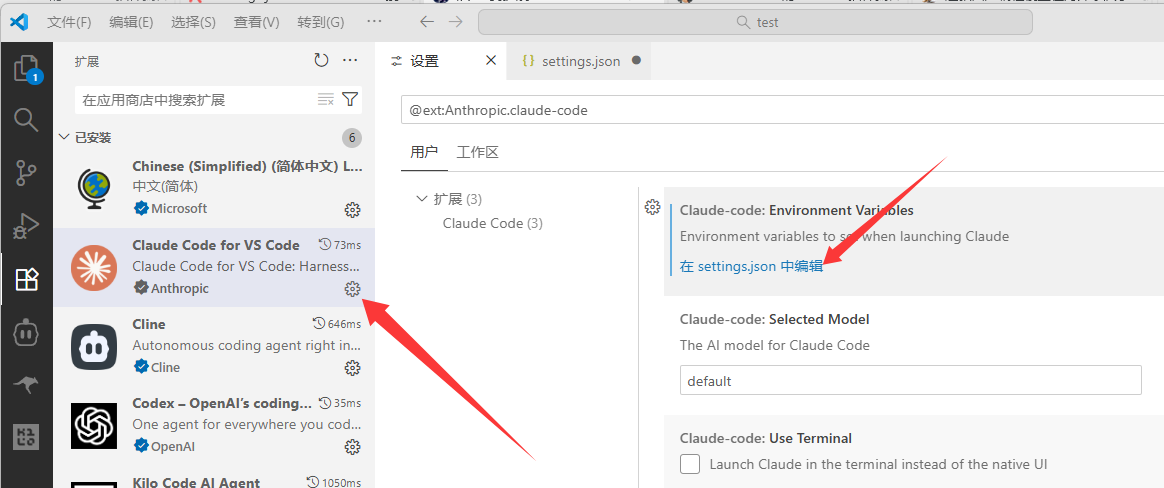Click the VS Code logo icon
This screenshot has height=488, width=1164.
(x=19, y=22)
